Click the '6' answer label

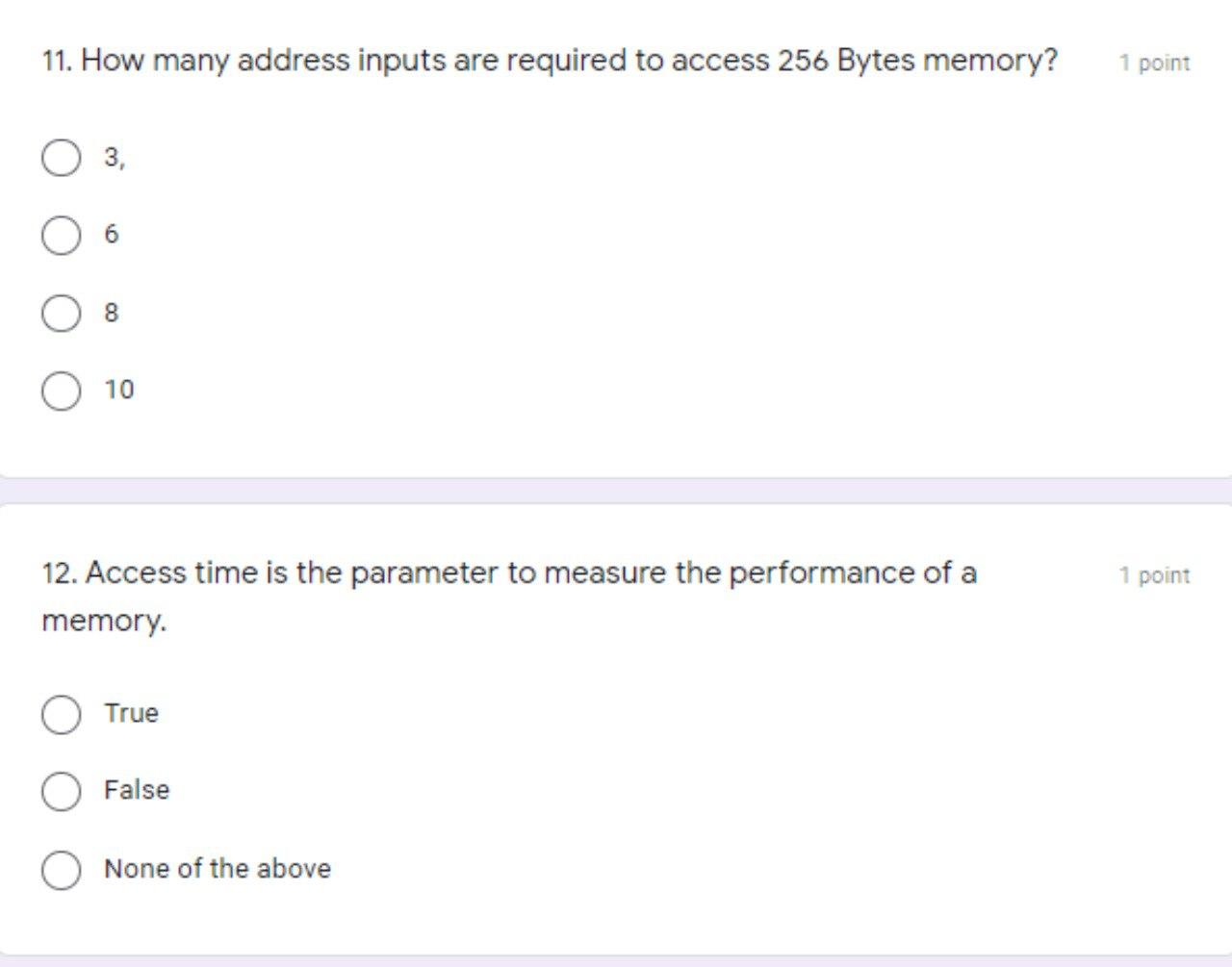point(112,233)
